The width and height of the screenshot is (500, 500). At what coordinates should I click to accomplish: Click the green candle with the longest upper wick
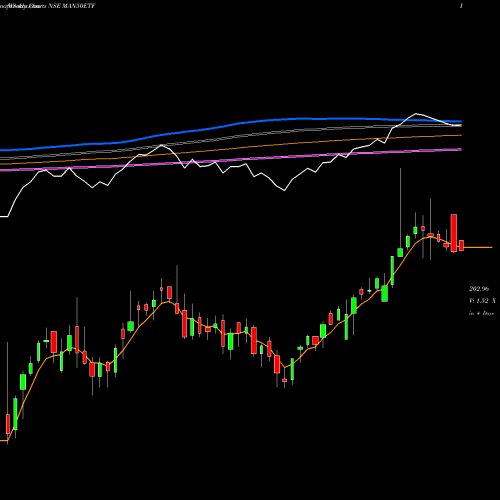coord(400,252)
